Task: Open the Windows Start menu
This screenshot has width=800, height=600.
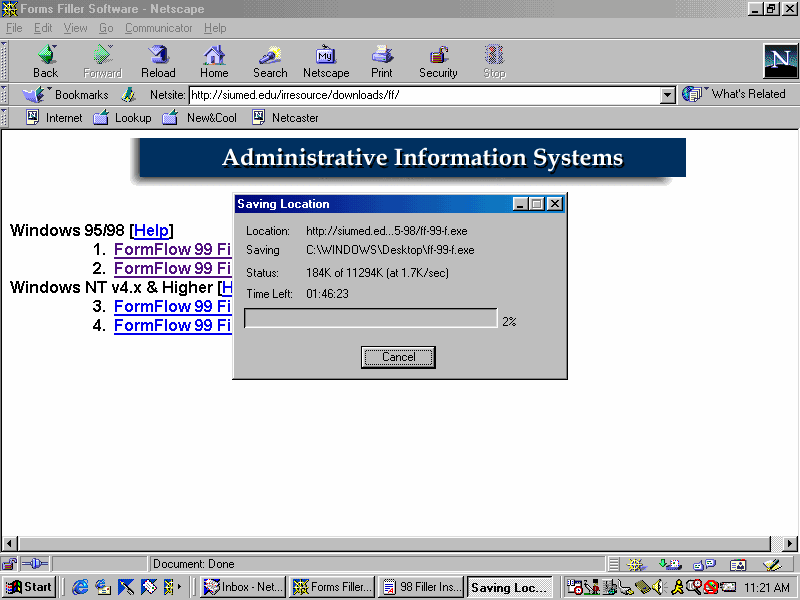Action: click(x=29, y=587)
